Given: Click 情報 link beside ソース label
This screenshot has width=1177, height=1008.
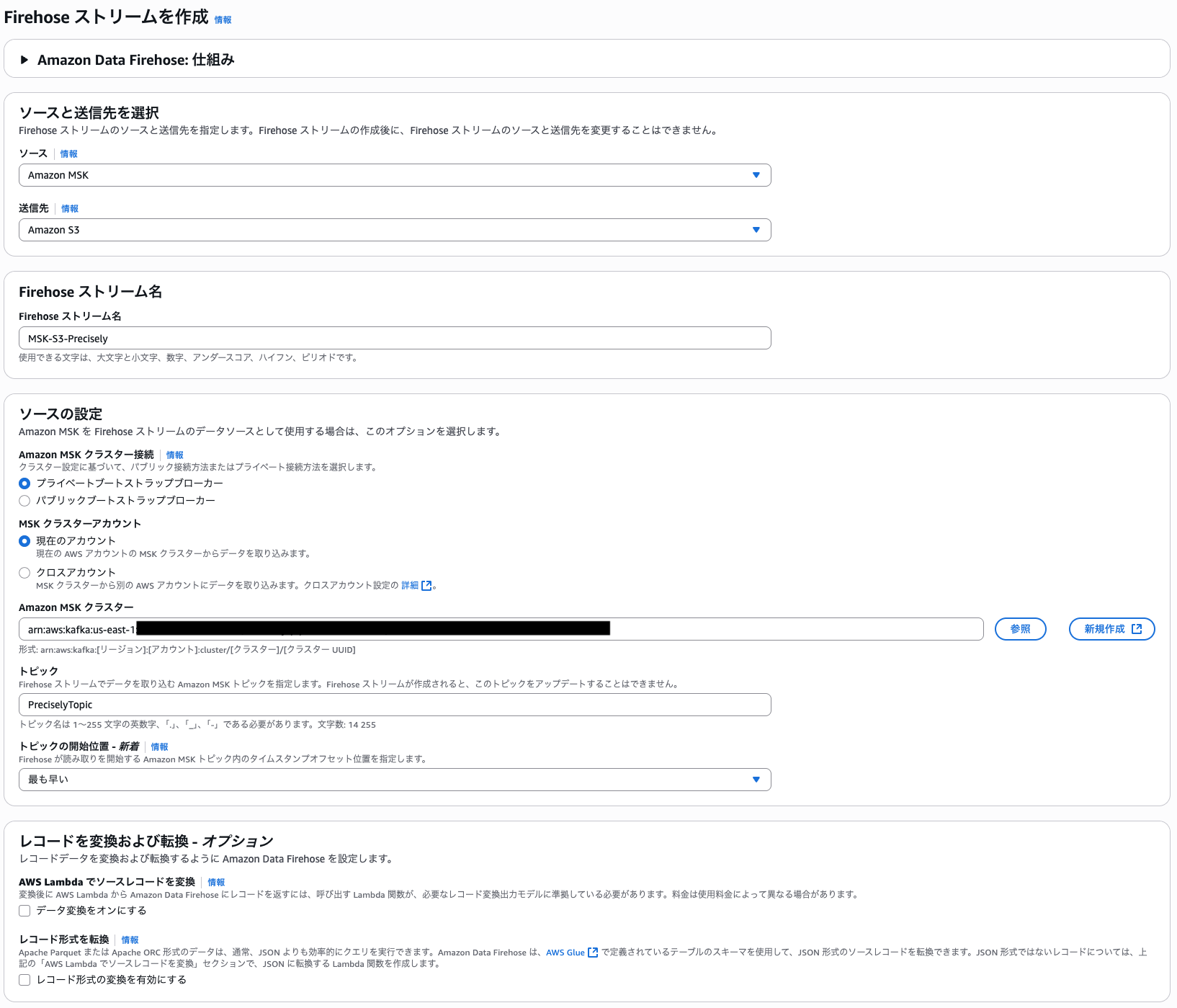Looking at the screenshot, I should point(69,154).
